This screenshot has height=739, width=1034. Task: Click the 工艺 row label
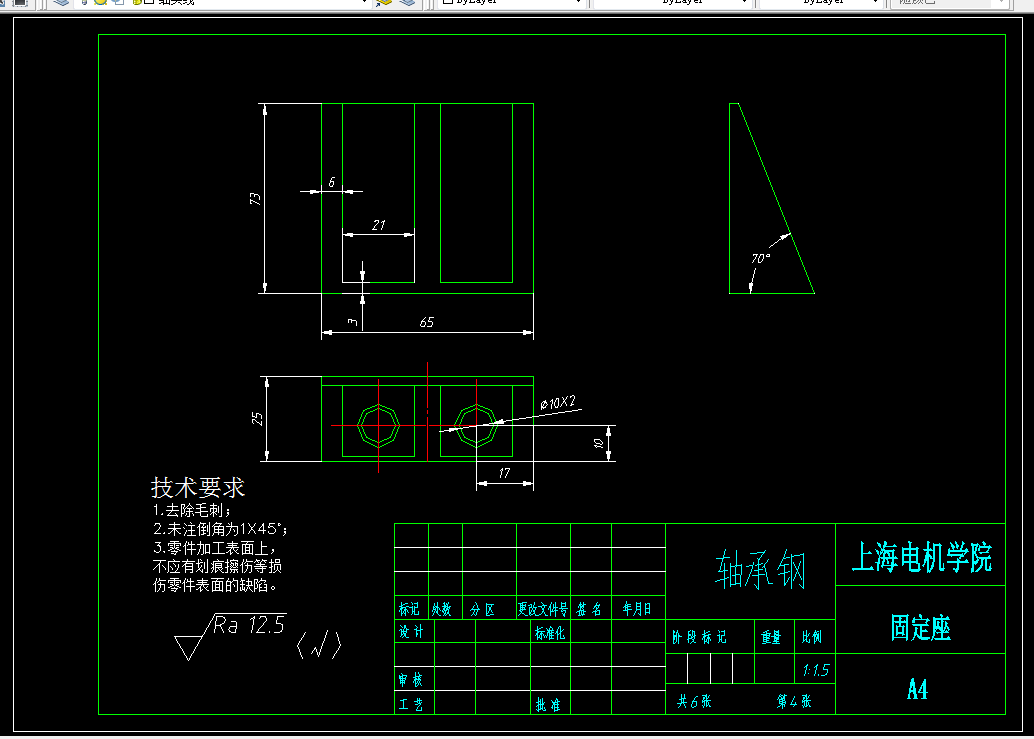410,705
